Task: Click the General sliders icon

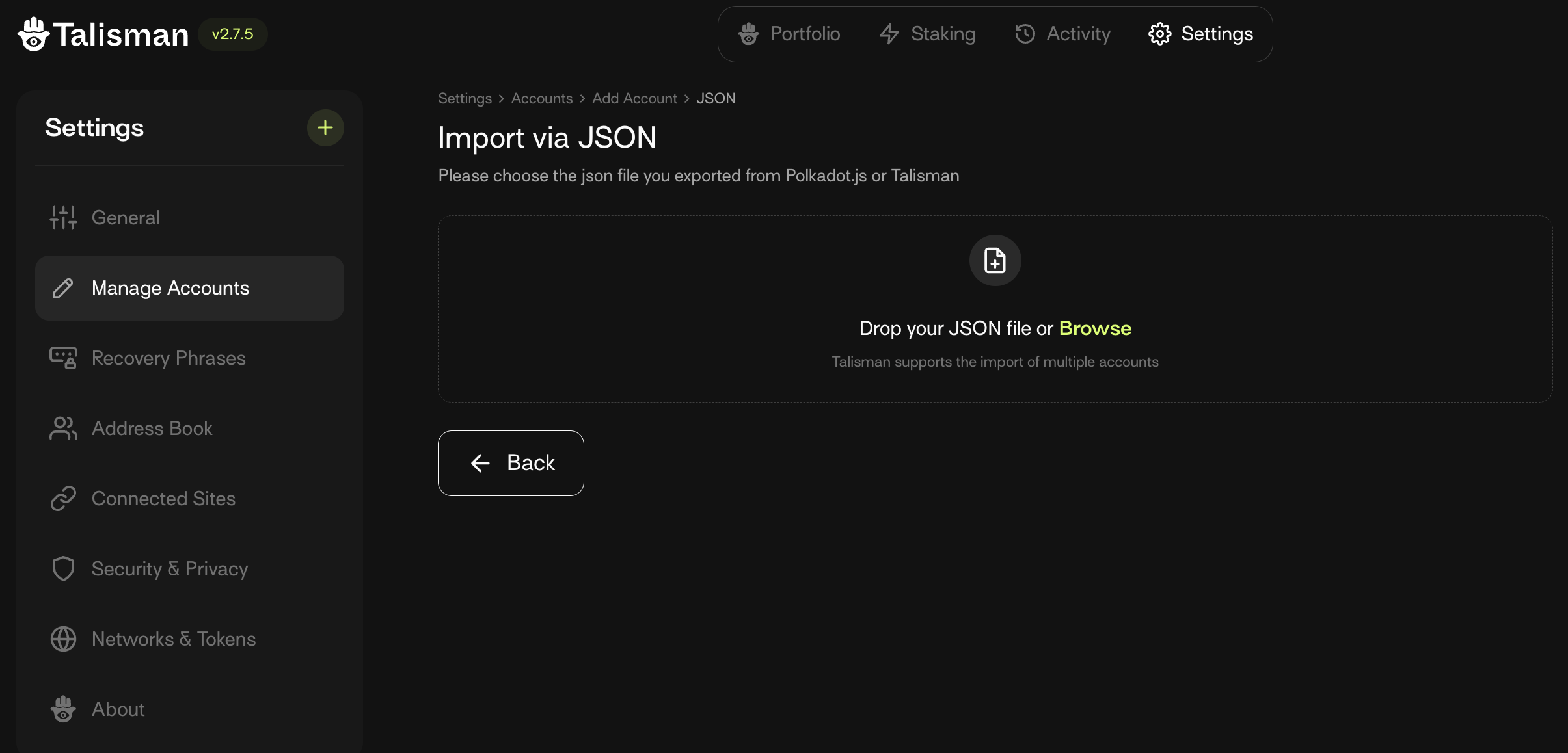Action: pyautogui.click(x=63, y=218)
